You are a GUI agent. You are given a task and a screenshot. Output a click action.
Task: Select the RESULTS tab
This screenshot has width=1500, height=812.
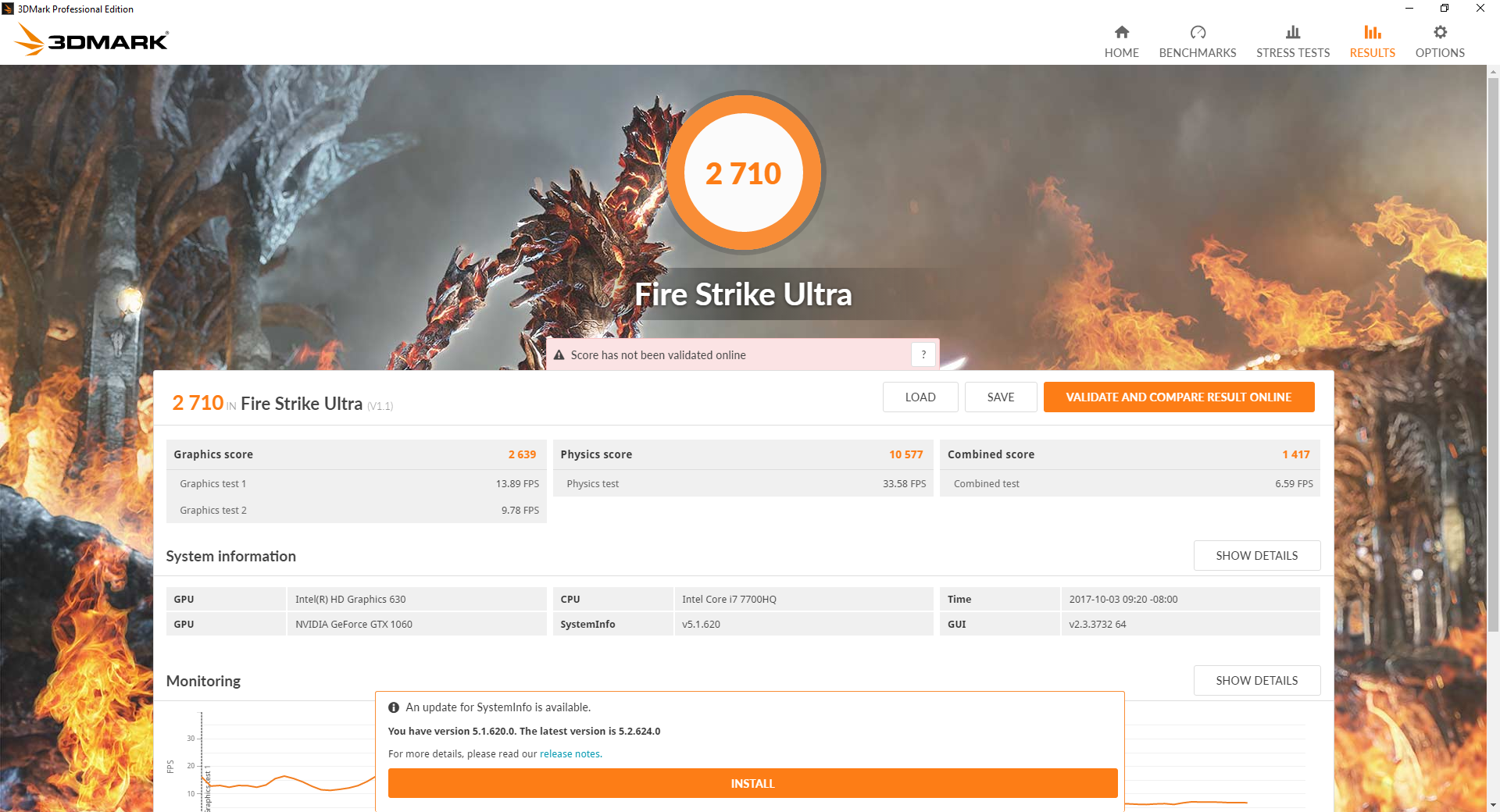point(1373,41)
